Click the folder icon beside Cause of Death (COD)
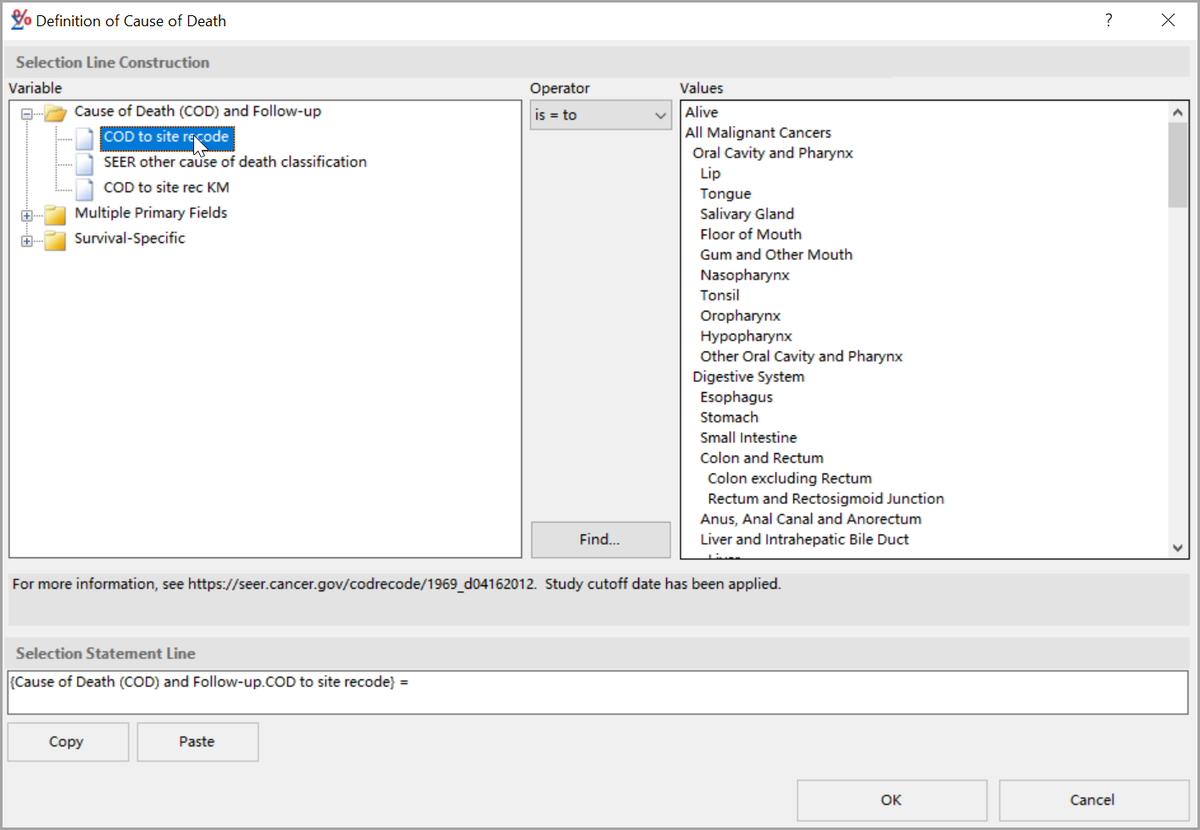Screen dimensions: 1200x830 (x=54, y=111)
